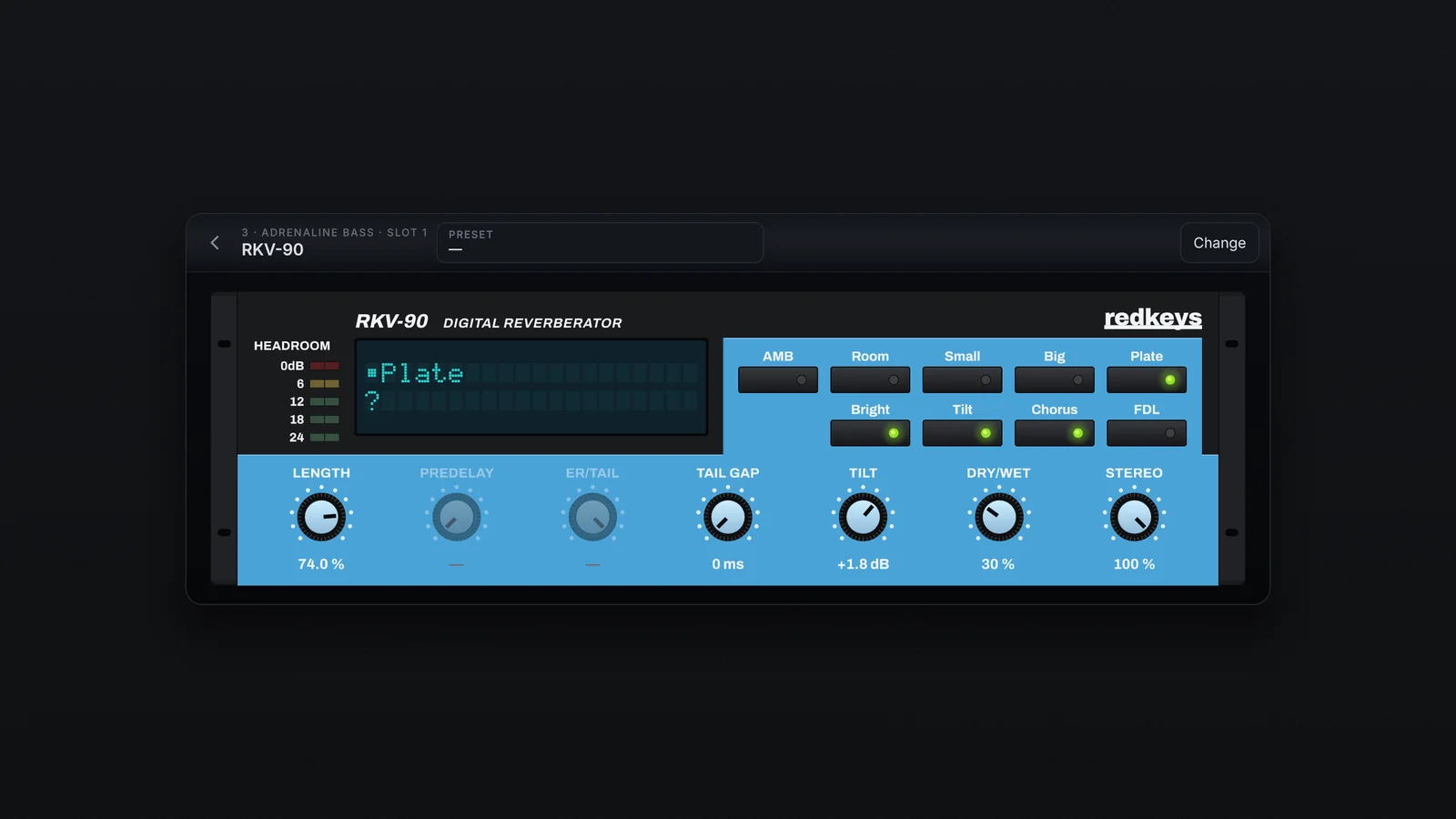The width and height of the screenshot is (1456, 819).
Task: Go back using the left chevron
Action: [x=215, y=243]
